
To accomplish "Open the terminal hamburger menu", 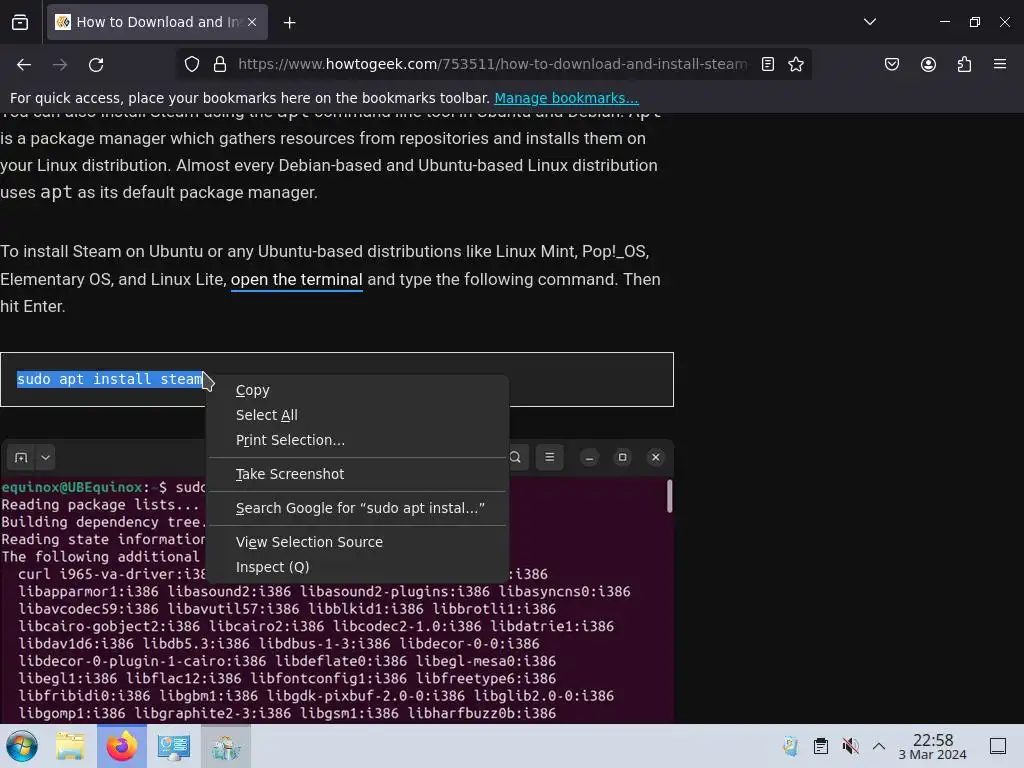I will click(550, 457).
